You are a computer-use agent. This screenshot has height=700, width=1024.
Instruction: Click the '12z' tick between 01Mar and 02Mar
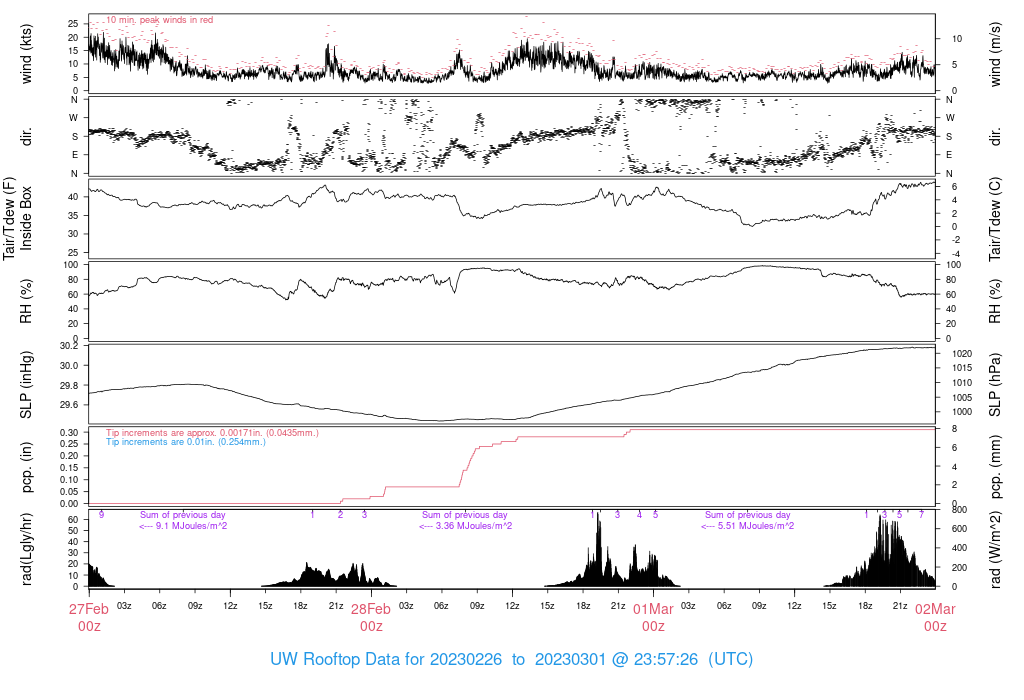point(794,606)
